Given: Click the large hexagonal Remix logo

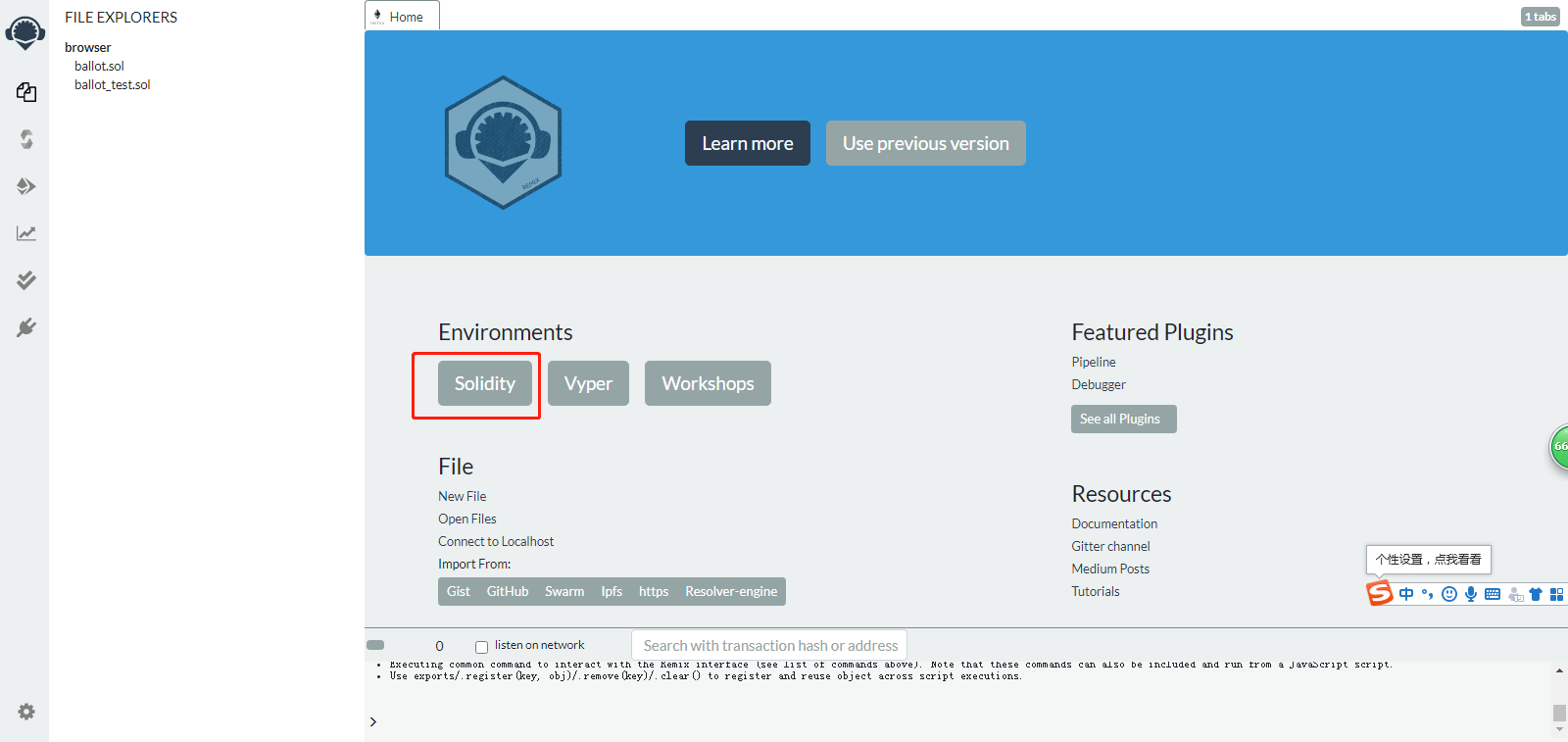Looking at the screenshot, I should click(503, 142).
